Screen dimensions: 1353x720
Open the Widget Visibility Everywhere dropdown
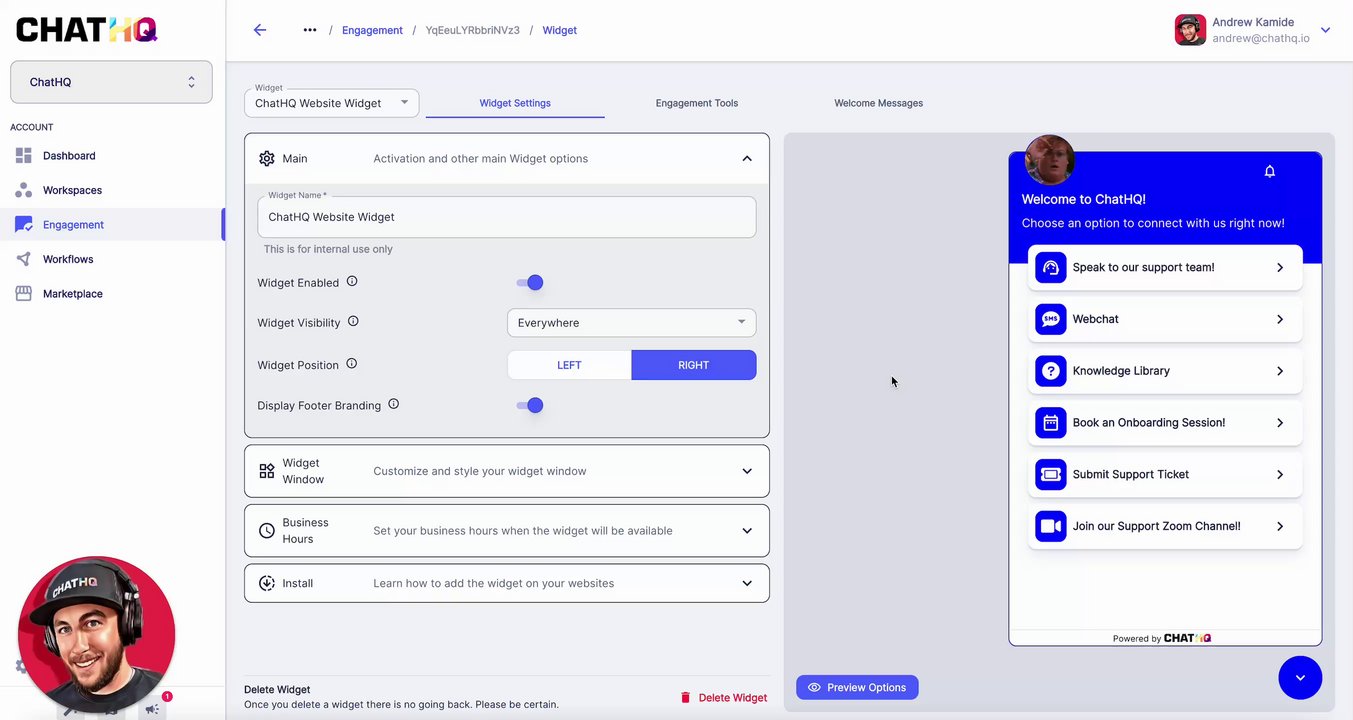631,323
